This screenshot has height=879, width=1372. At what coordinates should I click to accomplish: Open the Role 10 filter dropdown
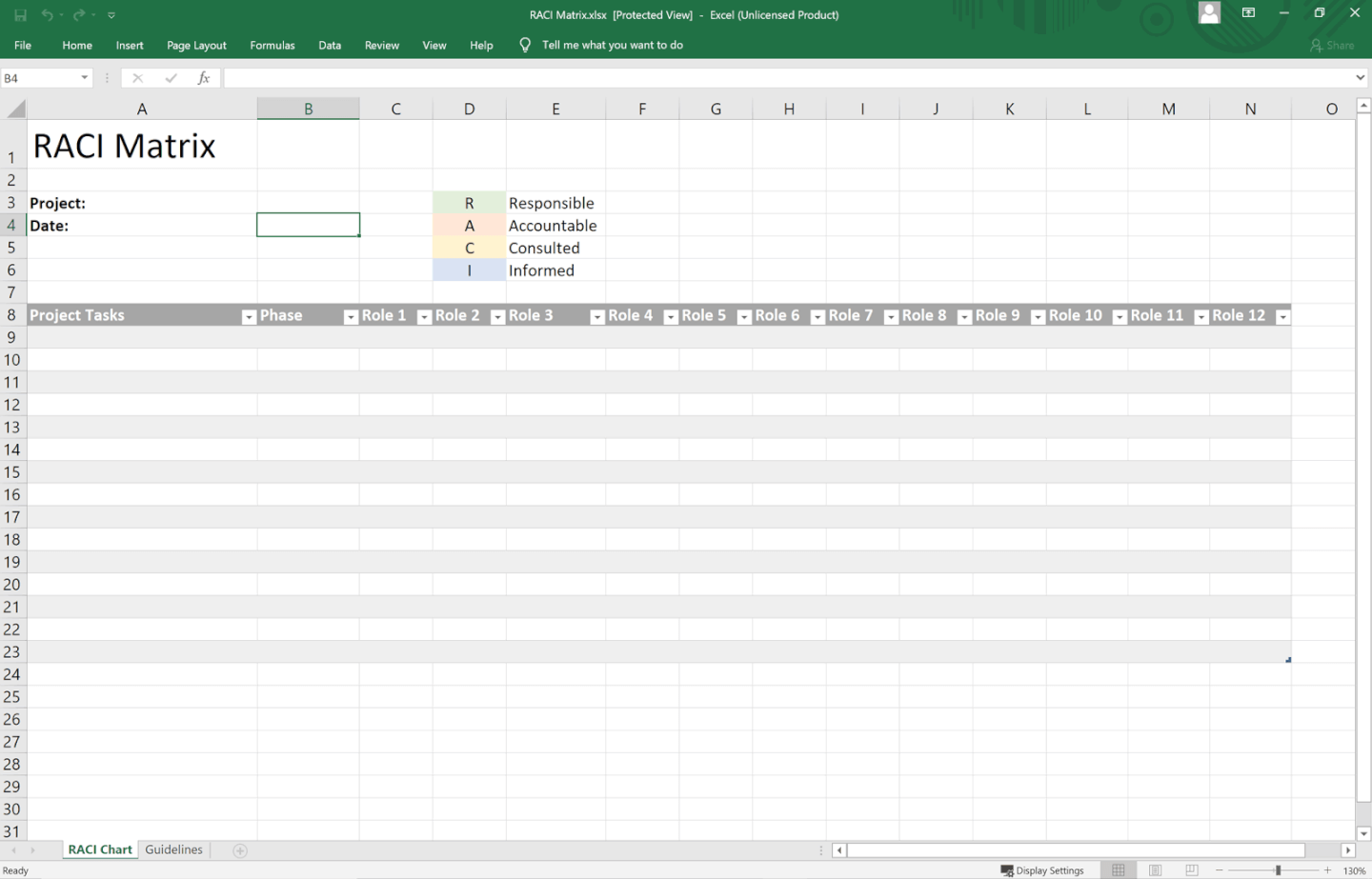click(1120, 317)
